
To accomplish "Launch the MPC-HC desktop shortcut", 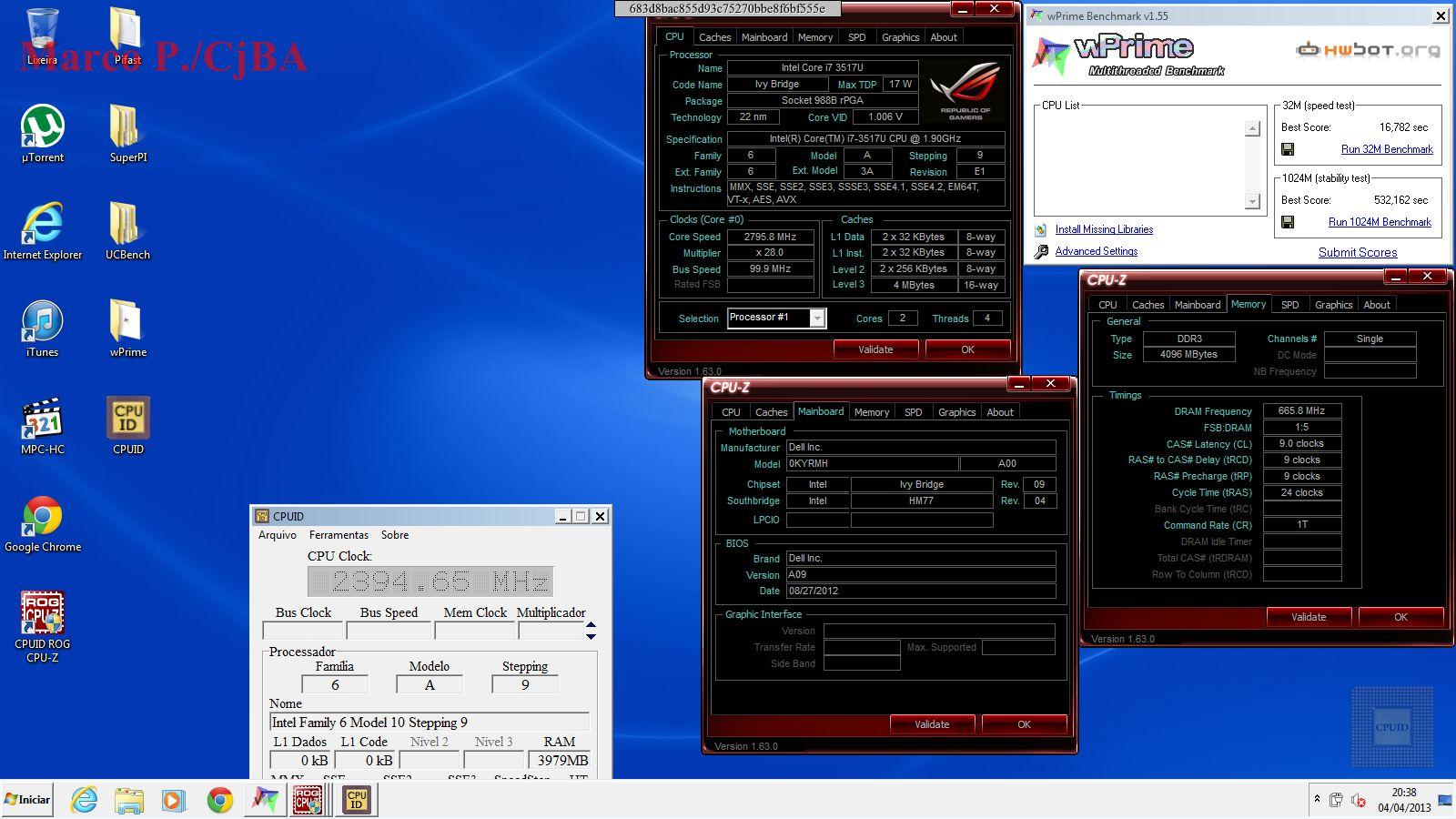I will (x=42, y=426).
